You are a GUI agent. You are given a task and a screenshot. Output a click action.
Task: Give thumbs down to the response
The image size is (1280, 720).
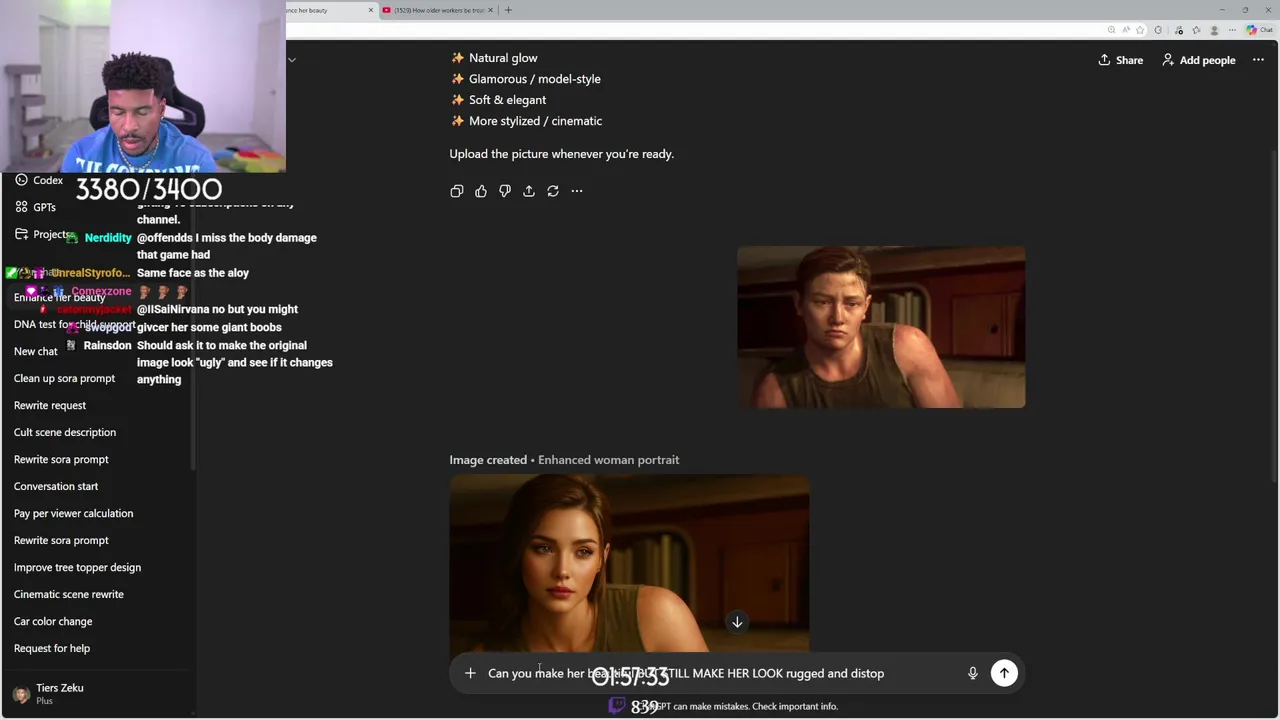505,191
